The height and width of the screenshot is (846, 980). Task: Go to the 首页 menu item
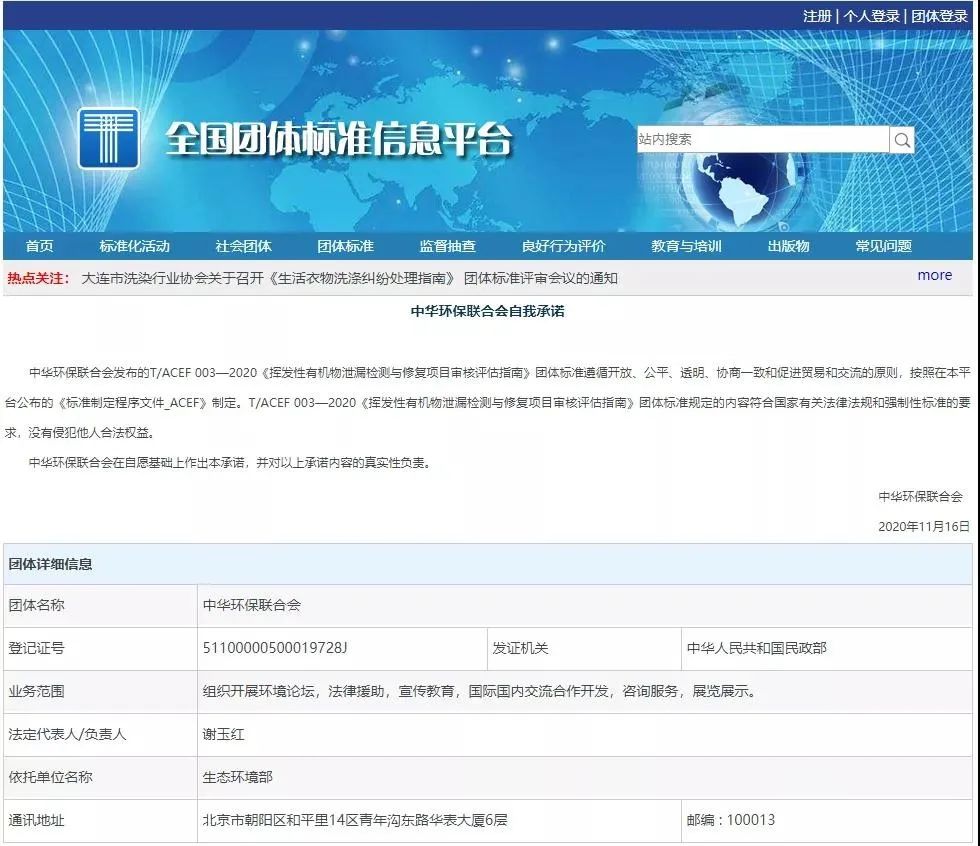coord(39,246)
